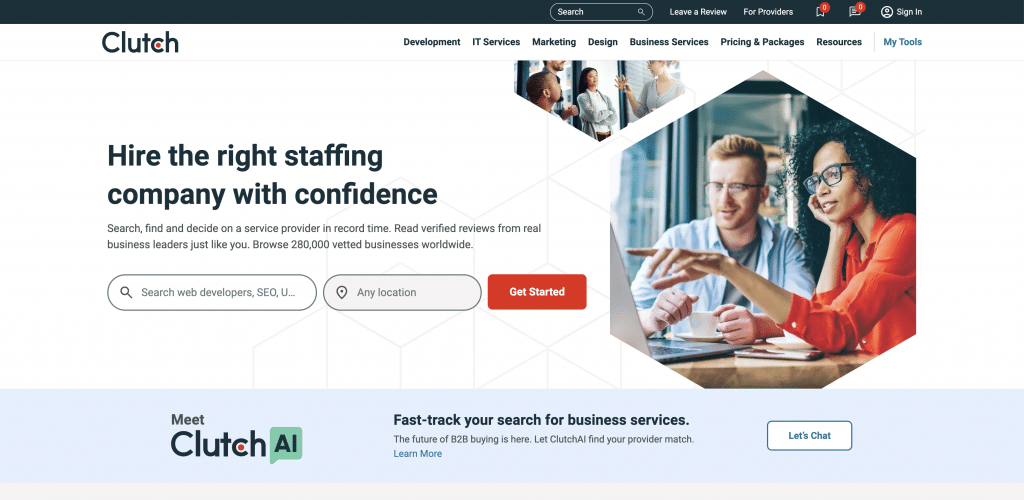This screenshot has height=500, width=1024.
Task: Open the Business Services menu
Action: click(669, 42)
